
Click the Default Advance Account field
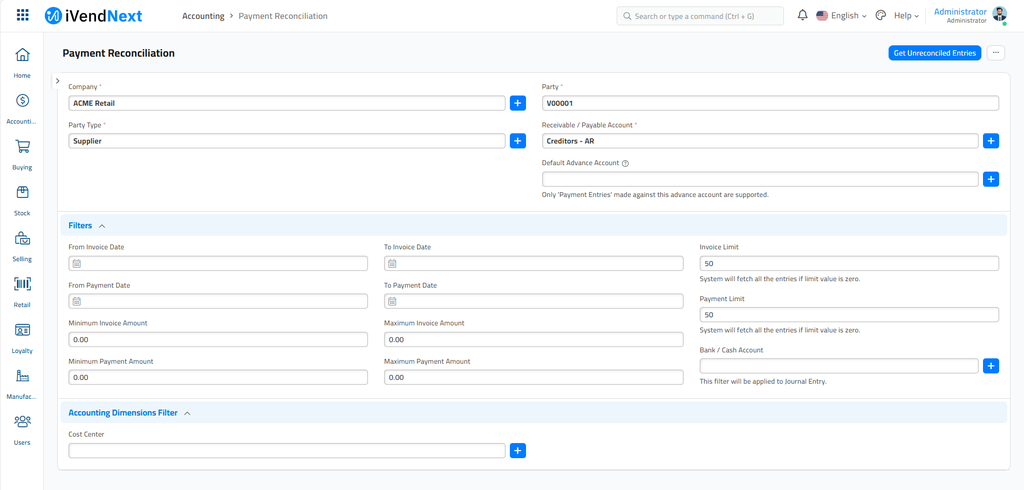760,179
